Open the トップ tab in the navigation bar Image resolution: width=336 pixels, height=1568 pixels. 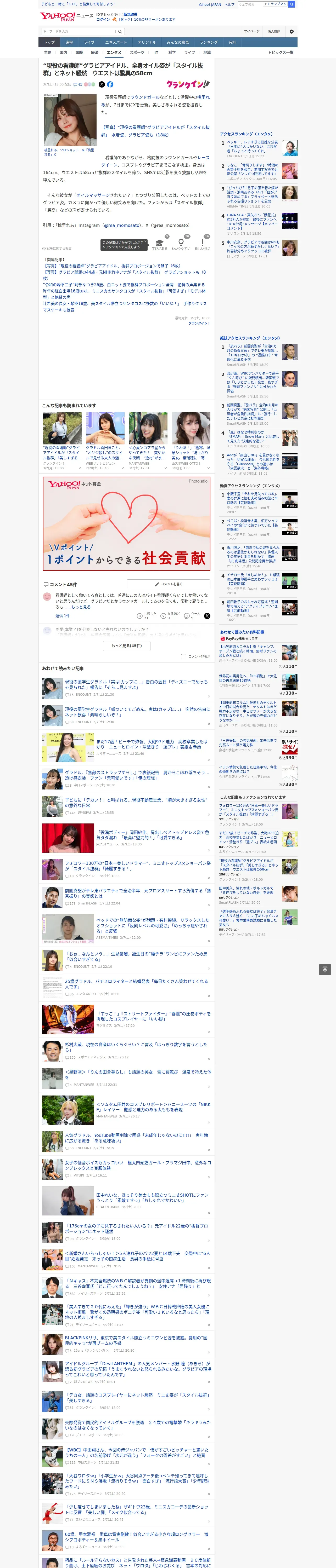[x=49, y=43]
